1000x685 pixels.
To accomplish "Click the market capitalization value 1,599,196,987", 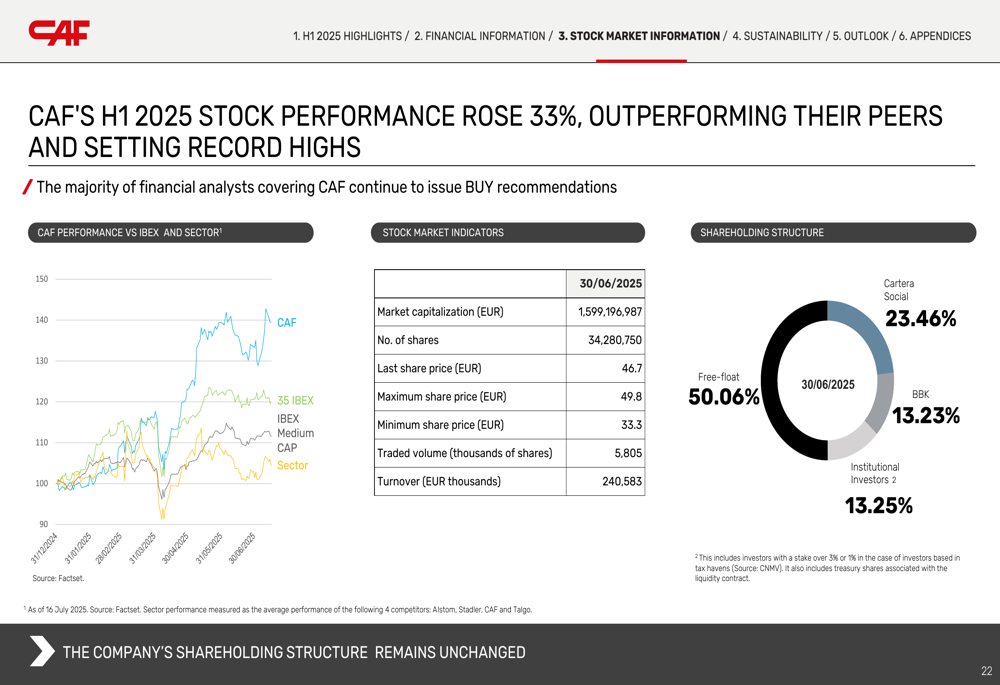I will coord(610,312).
